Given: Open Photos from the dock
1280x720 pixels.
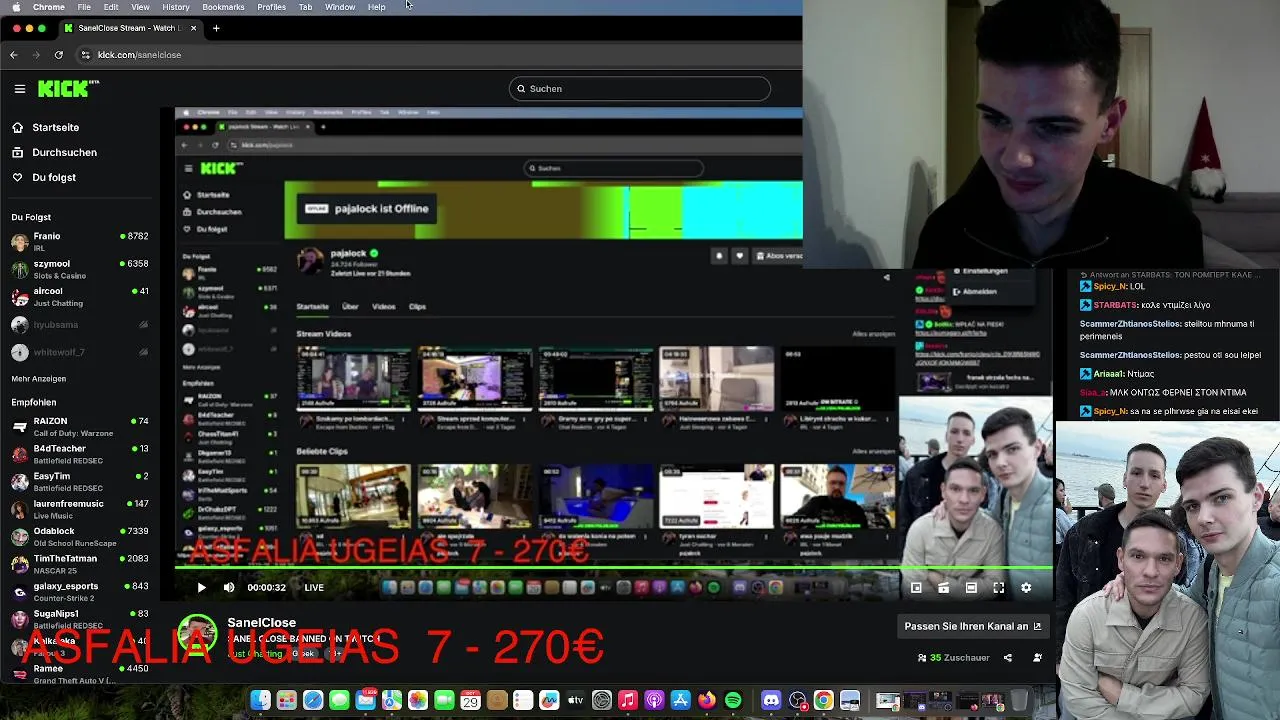Looking at the screenshot, I should tap(418, 701).
